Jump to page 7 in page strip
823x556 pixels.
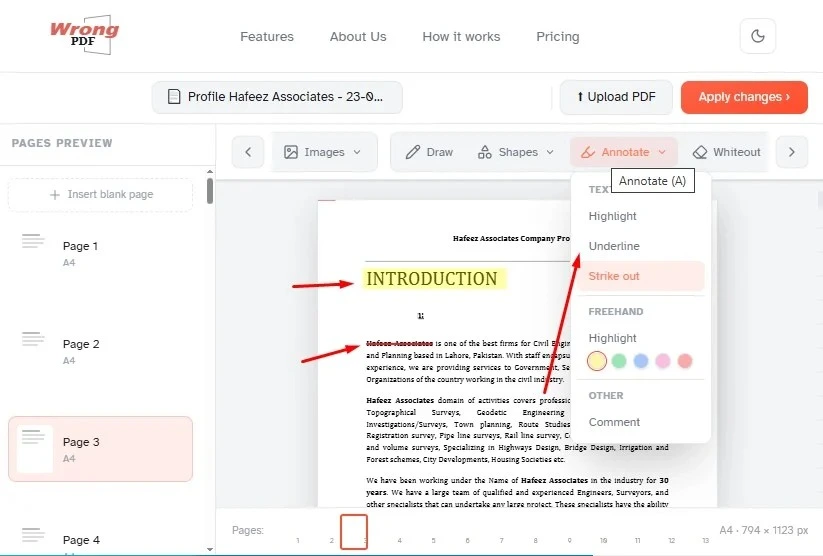pyautogui.click(x=501, y=540)
